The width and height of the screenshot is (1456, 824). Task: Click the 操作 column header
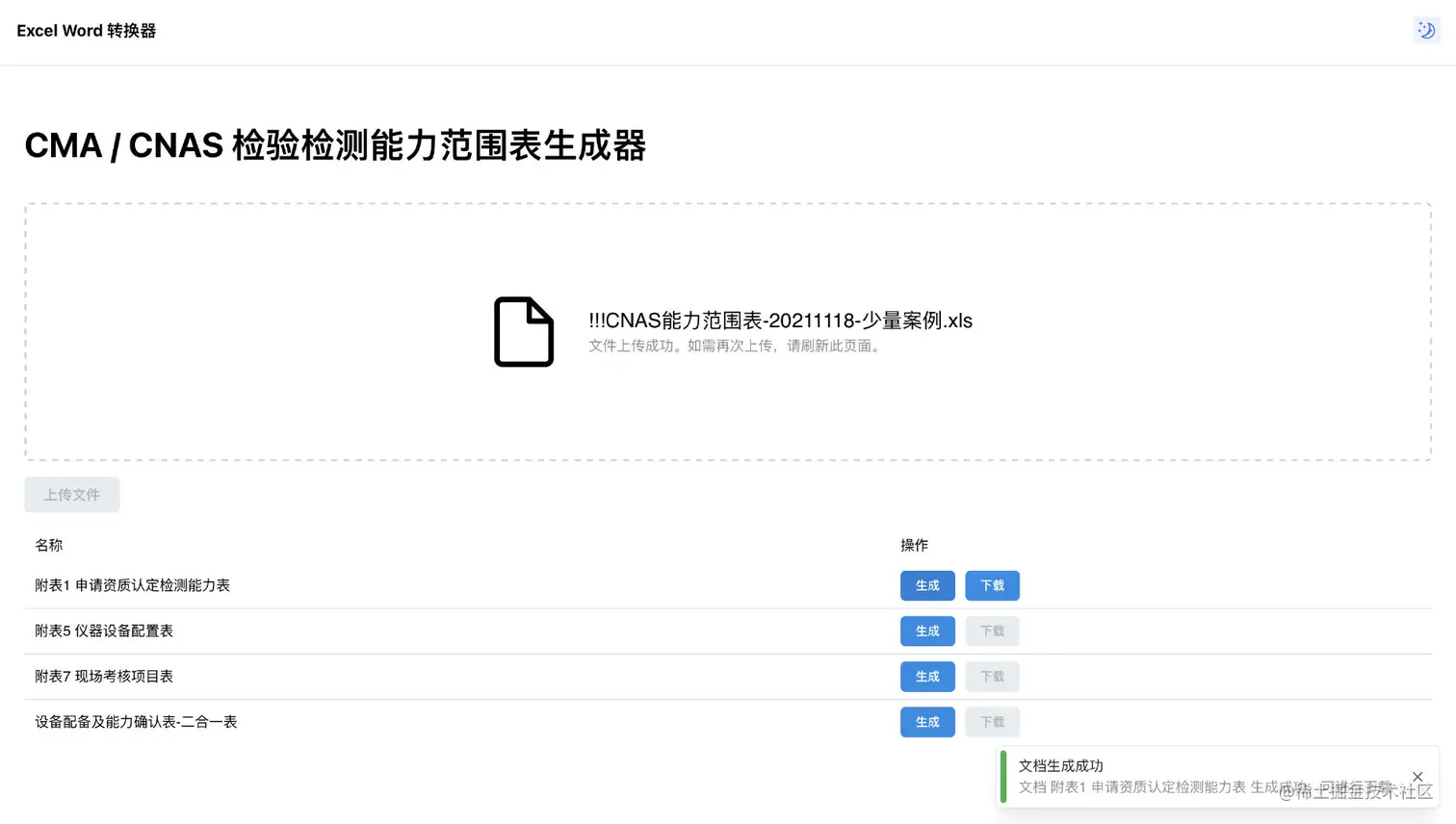click(913, 545)
